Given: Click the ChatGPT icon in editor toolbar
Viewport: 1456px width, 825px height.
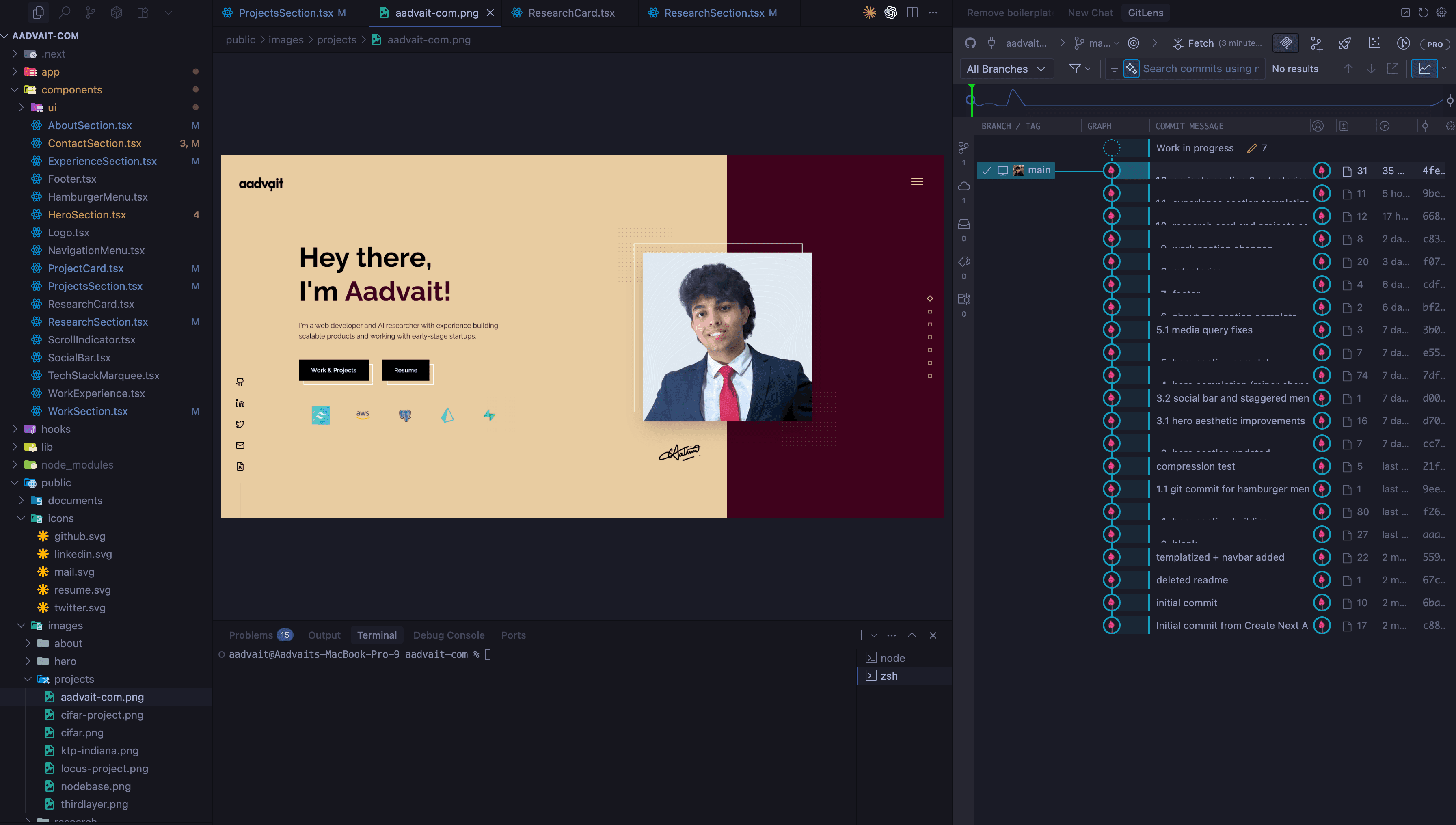Looking at the screenshot, I should click(x=890, y=13).
